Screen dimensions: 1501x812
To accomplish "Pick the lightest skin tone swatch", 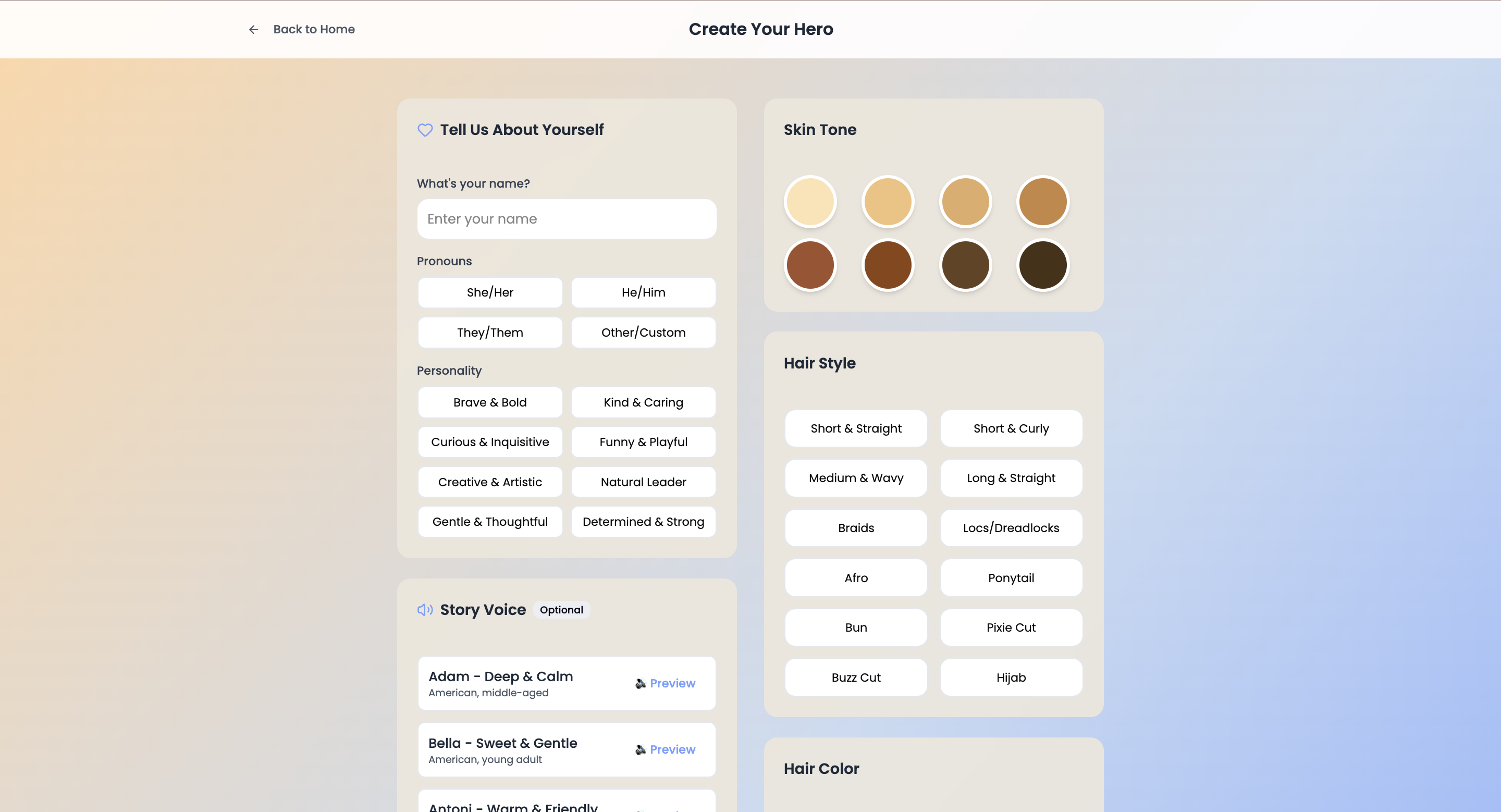I will click(810, 202).
